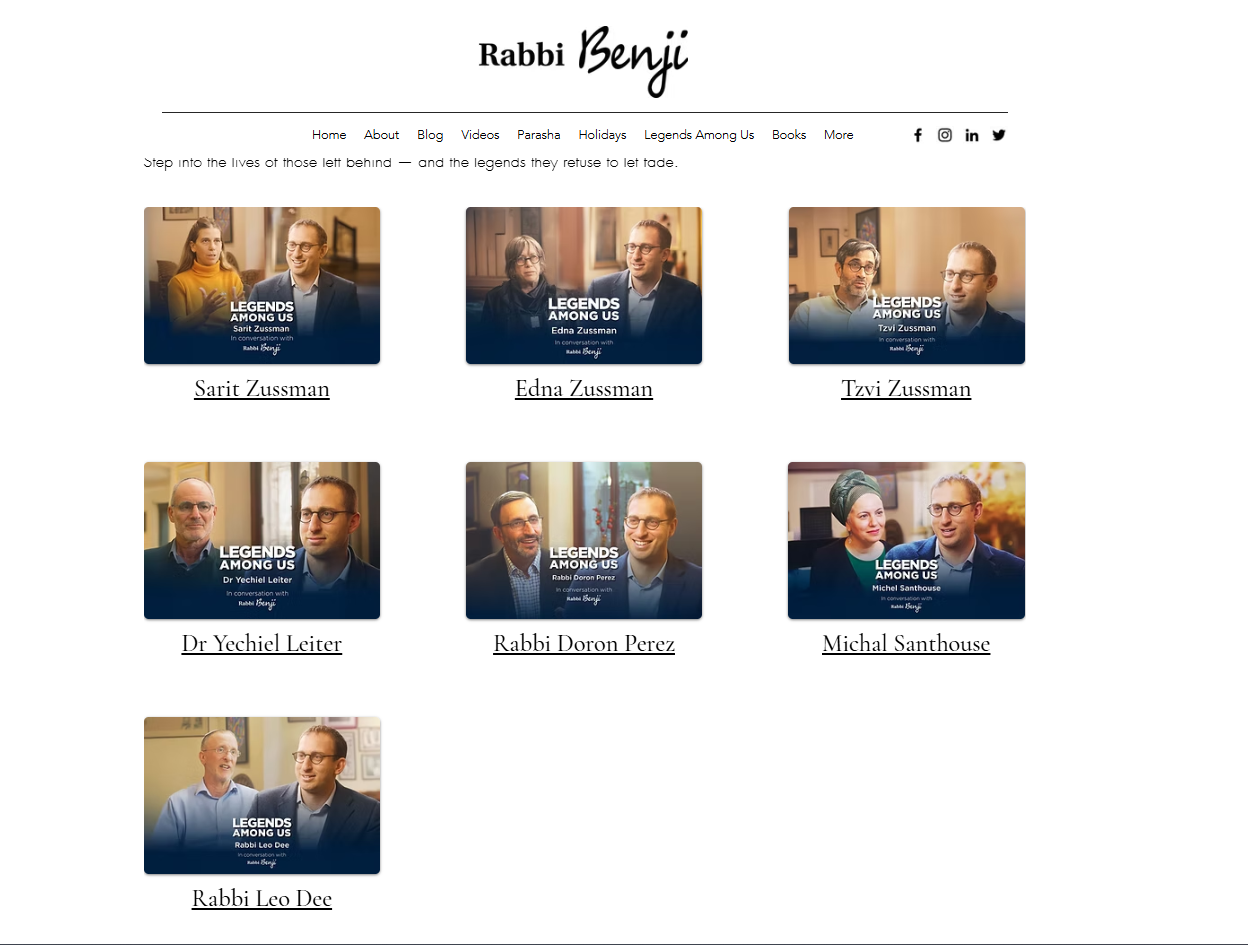Select Holidays in the navigation bar
Image resolution: width=1248 pixels, height=945 pixels.
tap(602, 135)
